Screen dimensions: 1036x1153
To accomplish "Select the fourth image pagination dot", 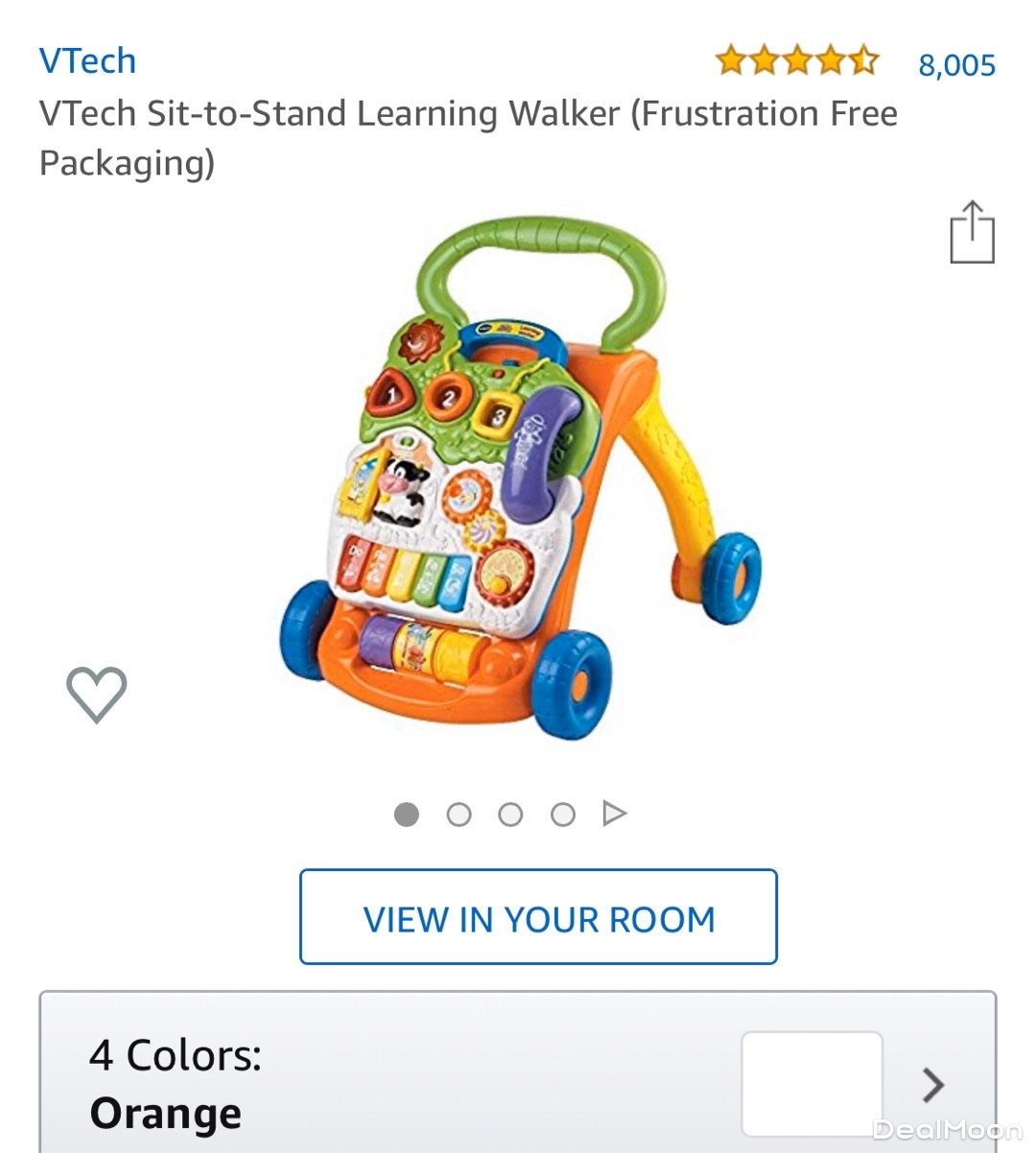I will pyautogui.click(x=563, y=814).
